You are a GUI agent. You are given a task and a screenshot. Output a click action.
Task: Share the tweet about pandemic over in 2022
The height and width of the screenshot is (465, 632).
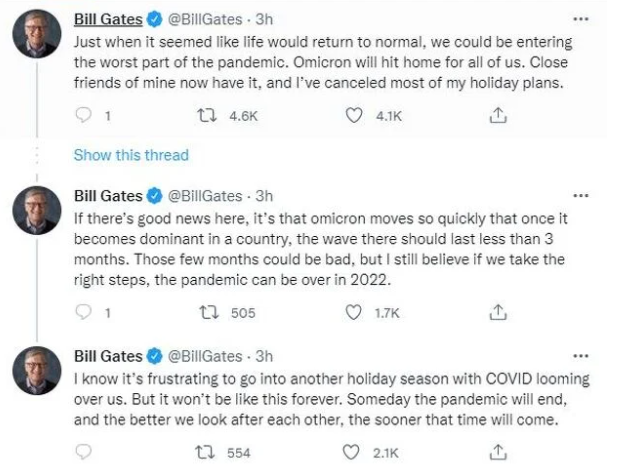pos(497,313)
